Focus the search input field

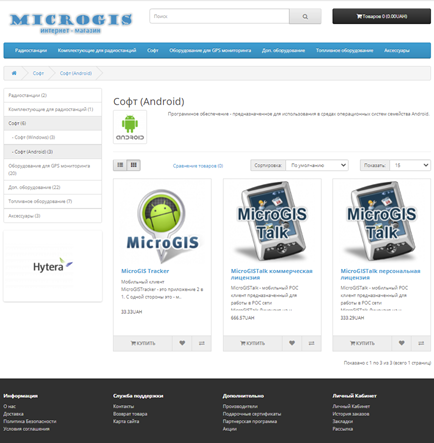click(x=220, y=16)
